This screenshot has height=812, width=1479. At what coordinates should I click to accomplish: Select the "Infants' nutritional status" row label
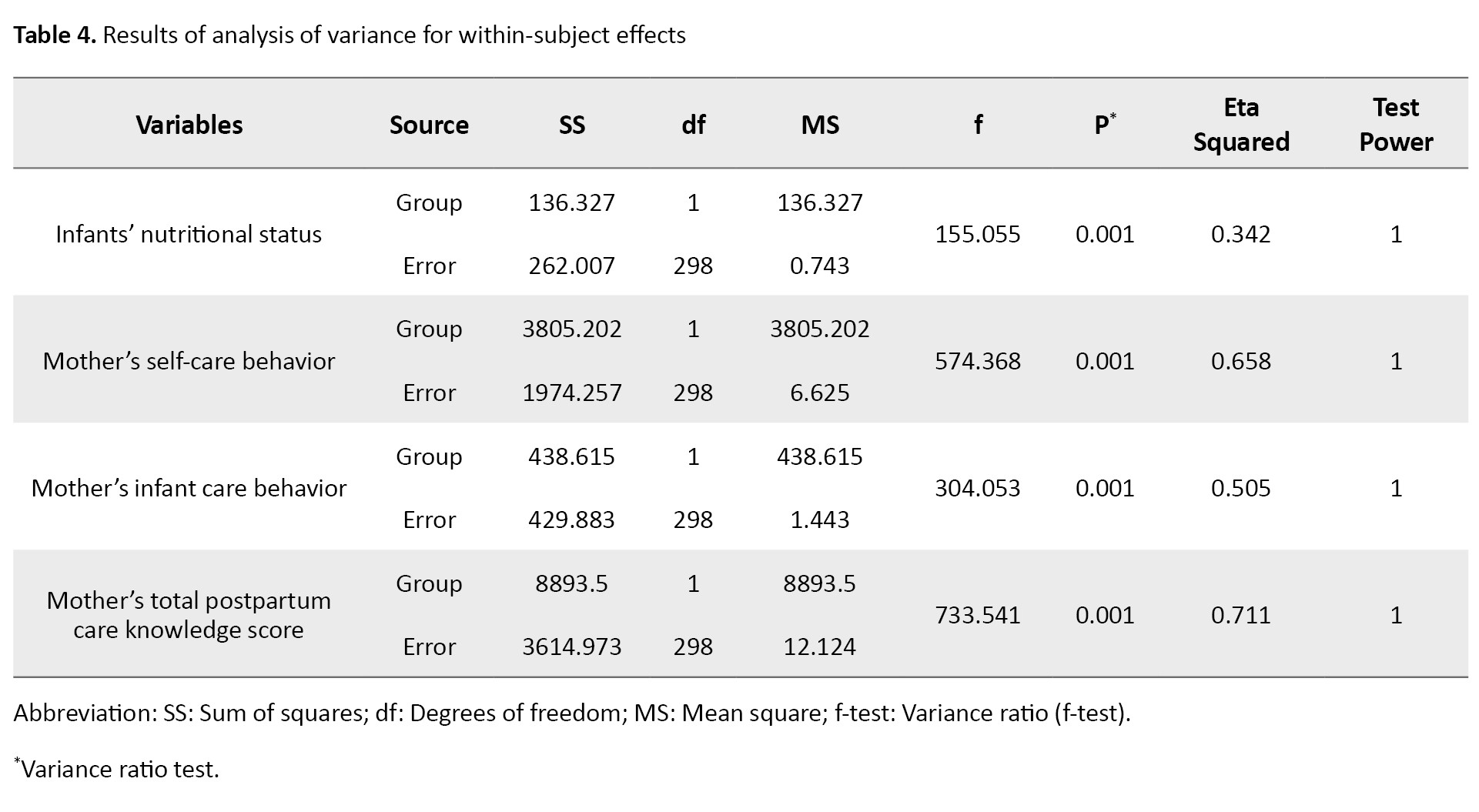coord(189,234)
